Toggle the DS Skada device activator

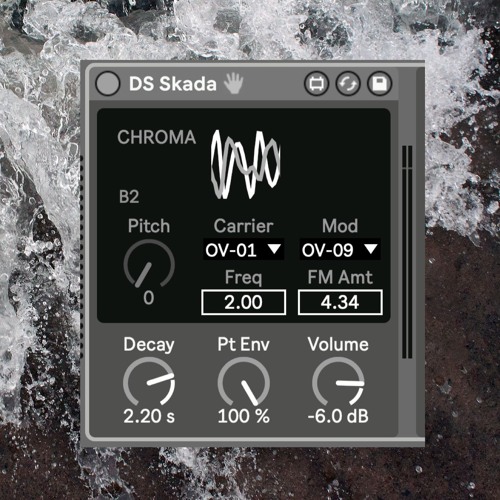107,83
